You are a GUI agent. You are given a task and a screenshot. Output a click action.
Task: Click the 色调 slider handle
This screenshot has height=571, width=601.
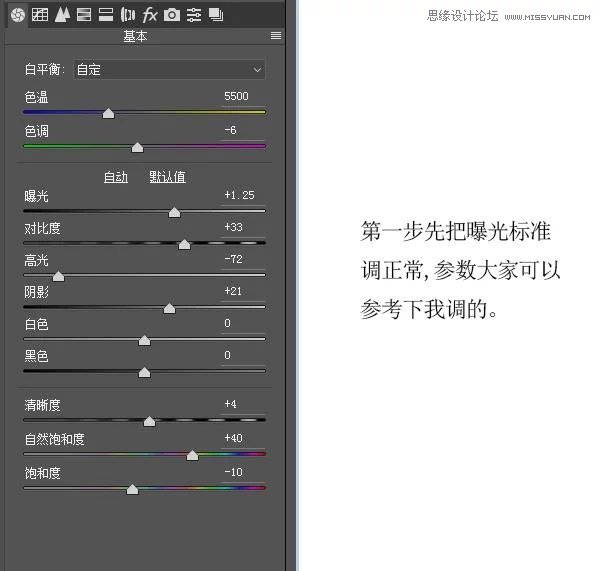point(137,147)
